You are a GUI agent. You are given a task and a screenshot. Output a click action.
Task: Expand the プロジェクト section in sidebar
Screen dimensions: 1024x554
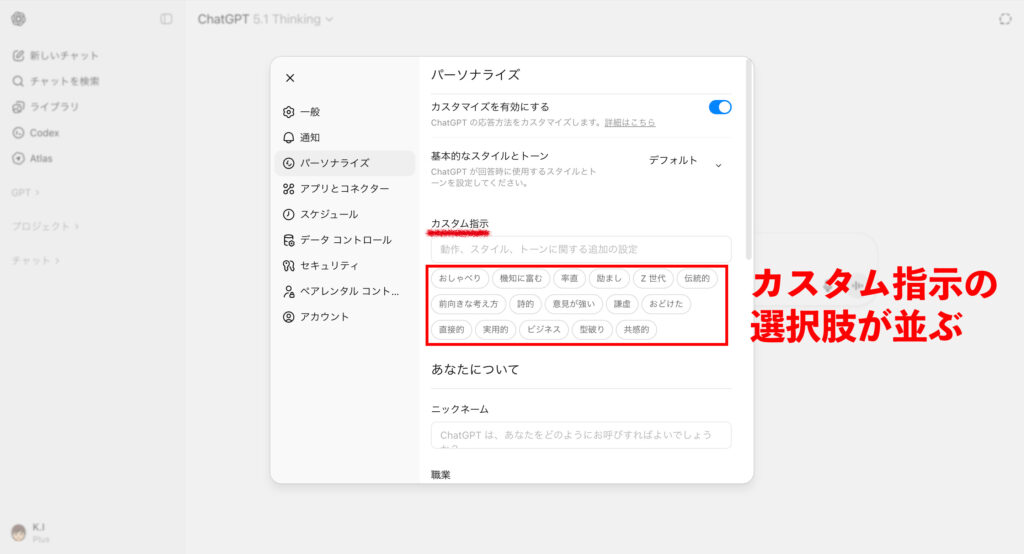46,226
